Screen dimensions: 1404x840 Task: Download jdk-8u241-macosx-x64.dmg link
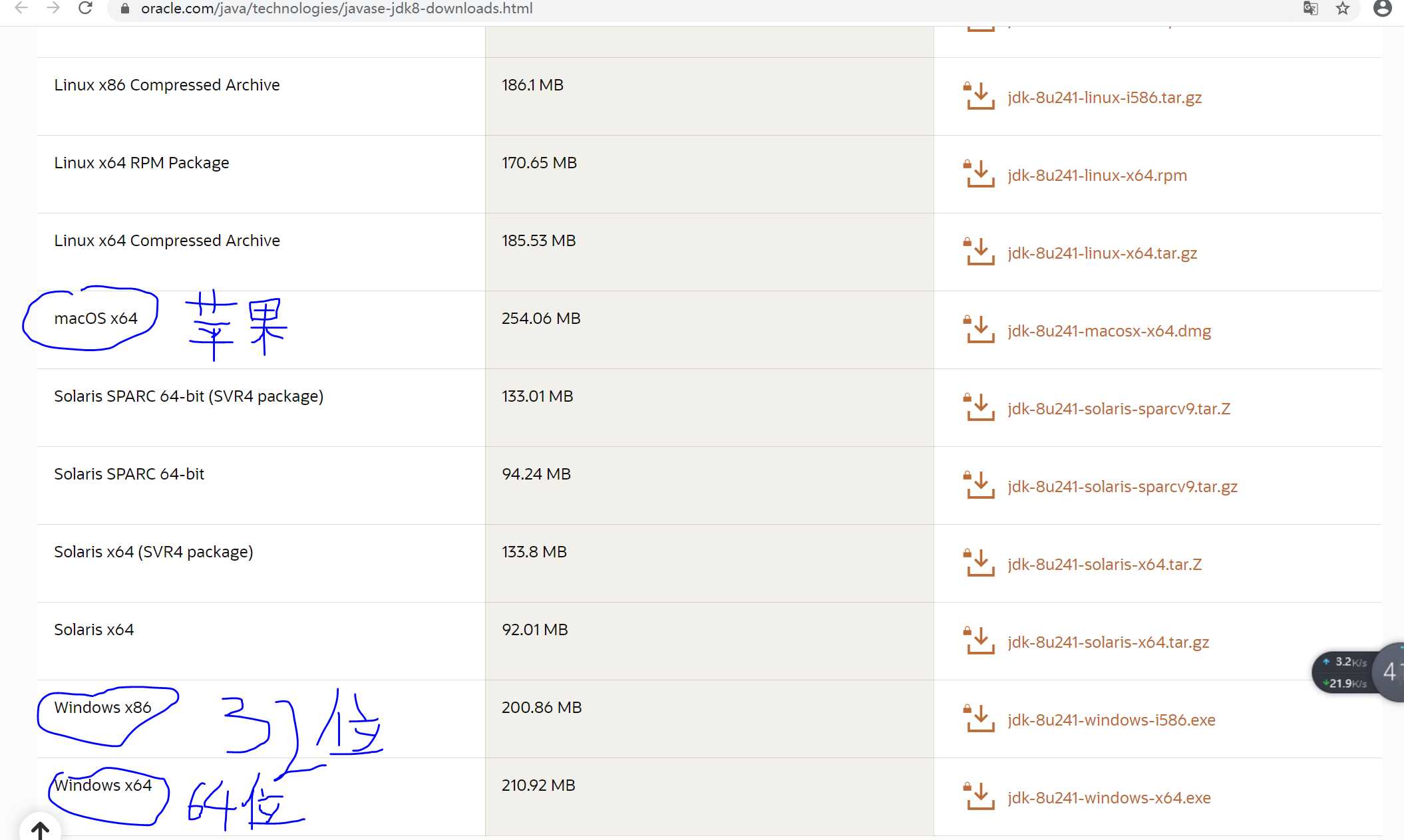pyautogui.click(x=1109, y=331)
